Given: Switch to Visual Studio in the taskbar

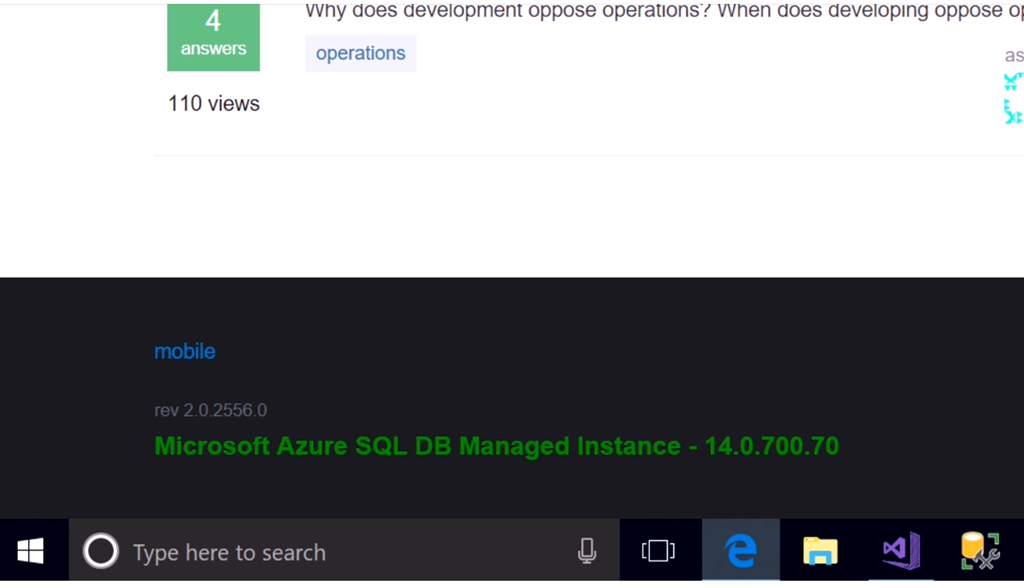Looking at the screenshot, I should [x=900, y=551].
